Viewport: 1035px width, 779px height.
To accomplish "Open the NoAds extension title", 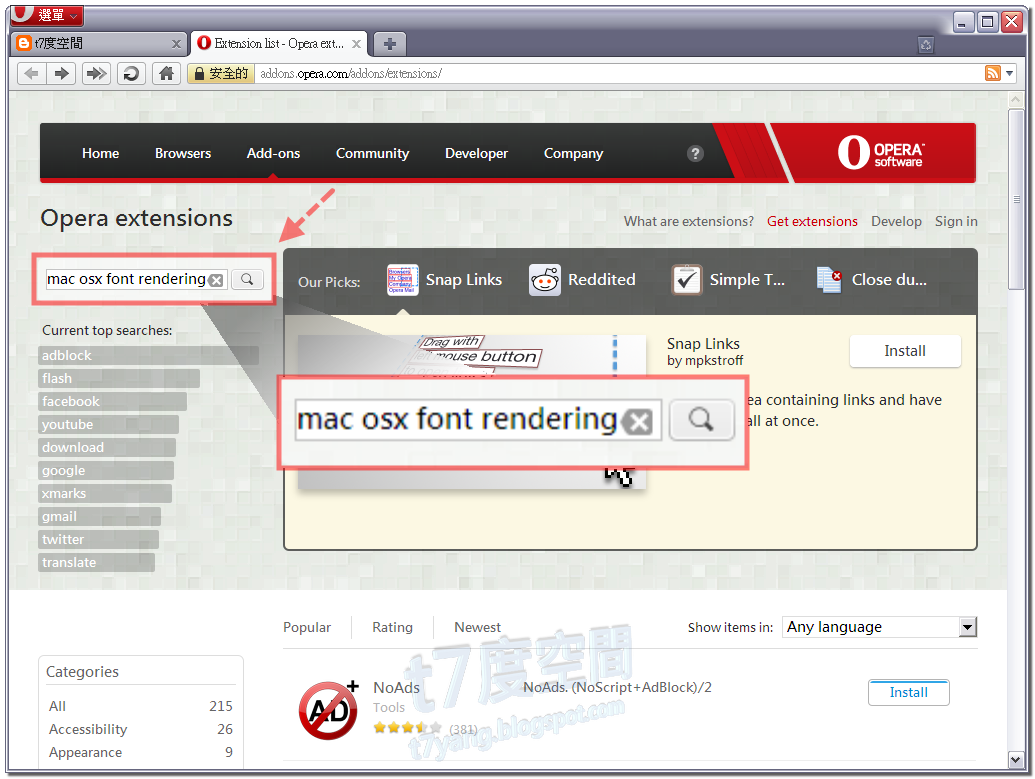I will [x=396, y=688].
